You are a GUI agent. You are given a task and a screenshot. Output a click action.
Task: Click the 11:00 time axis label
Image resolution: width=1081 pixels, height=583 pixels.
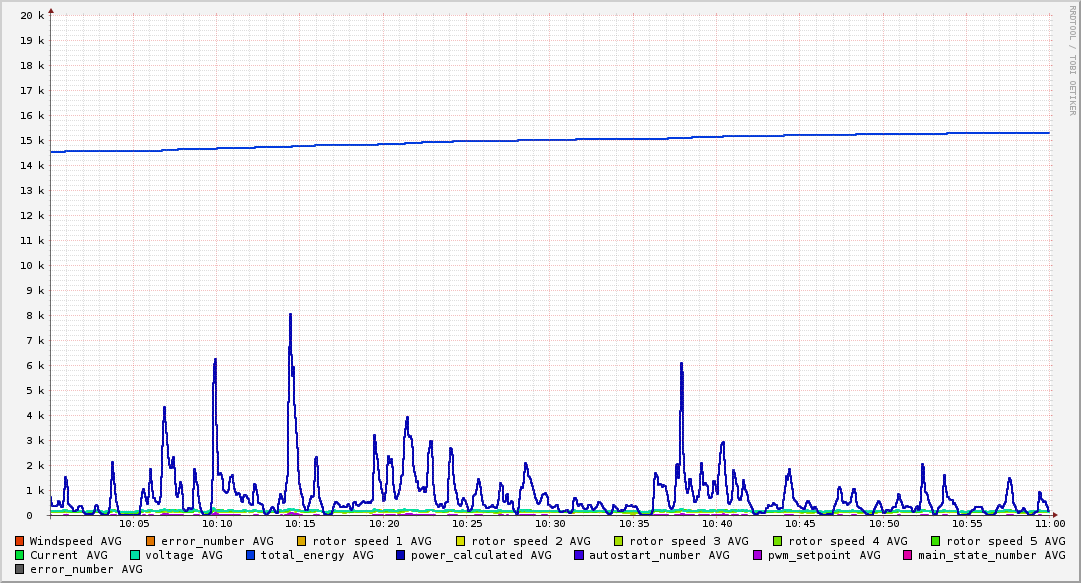(1050, 524)
